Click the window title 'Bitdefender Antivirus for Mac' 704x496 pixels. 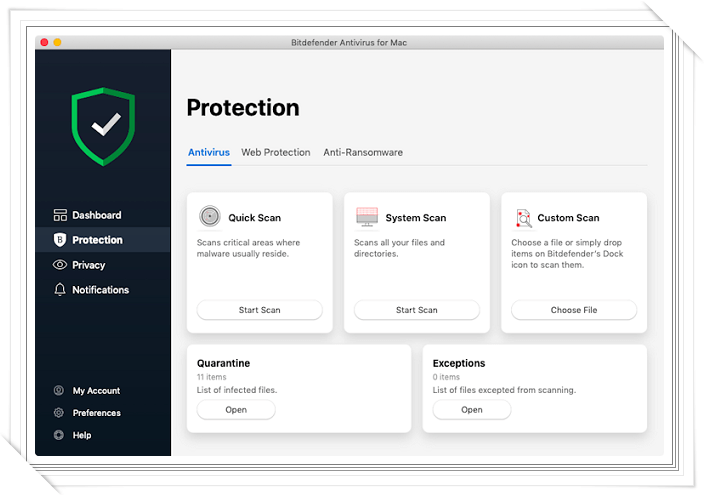pyautogui.click(x=349, y=43)
